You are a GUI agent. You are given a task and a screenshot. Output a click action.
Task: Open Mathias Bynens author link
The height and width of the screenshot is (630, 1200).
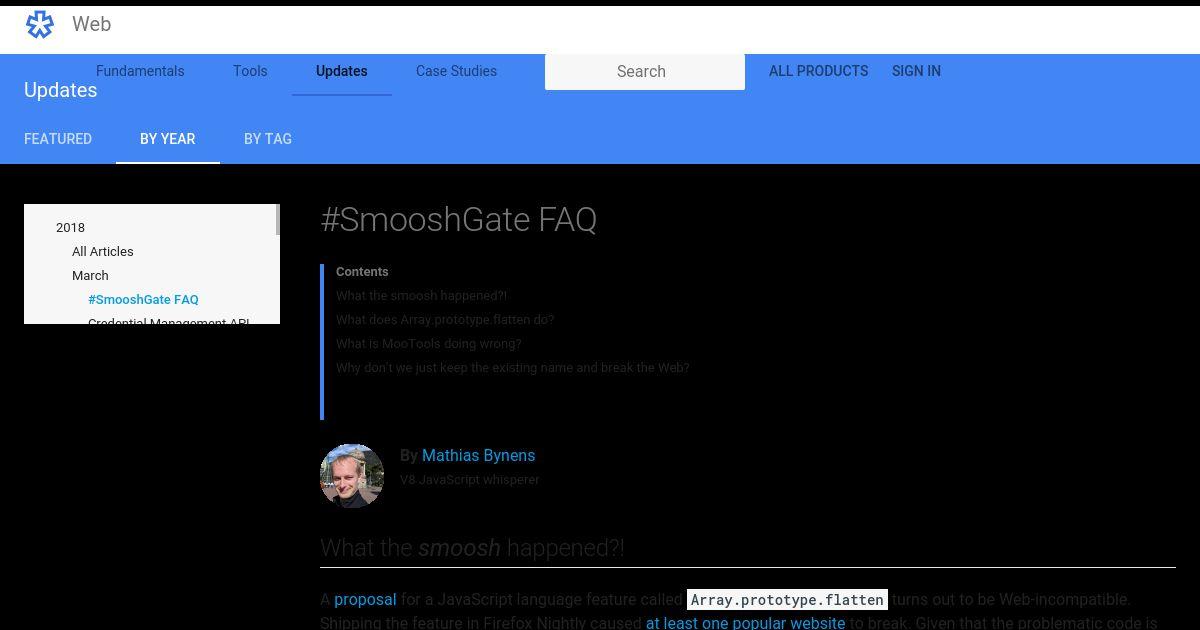click(478, 455)
